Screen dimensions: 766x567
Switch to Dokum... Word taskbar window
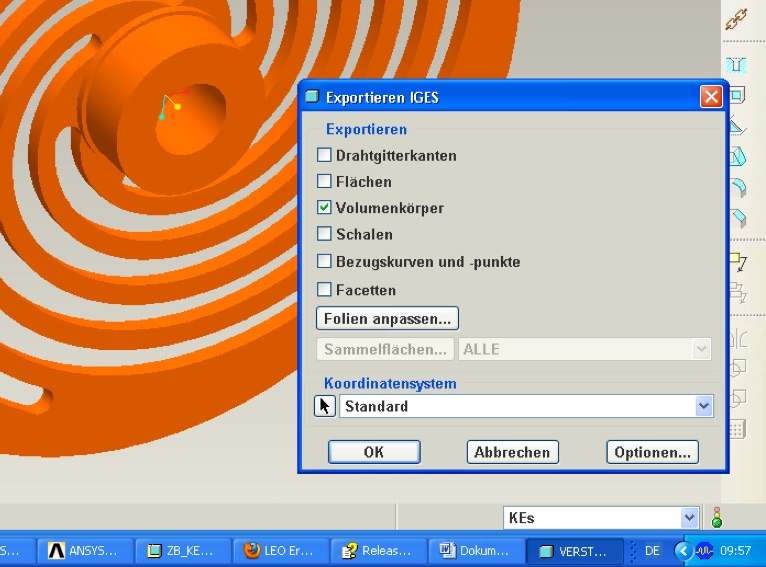click(x=476, y=551)
